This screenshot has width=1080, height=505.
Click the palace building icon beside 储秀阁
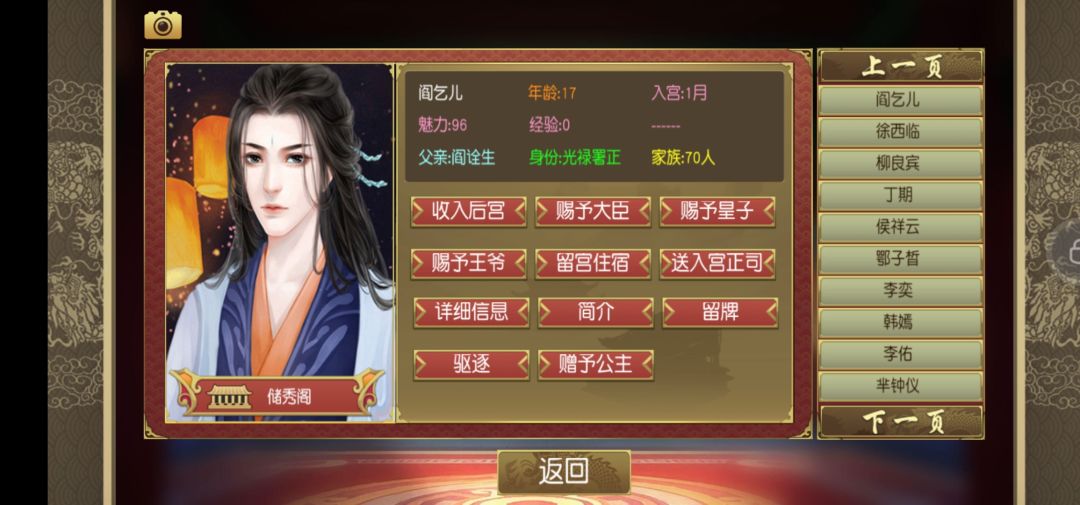click(229, 397)
